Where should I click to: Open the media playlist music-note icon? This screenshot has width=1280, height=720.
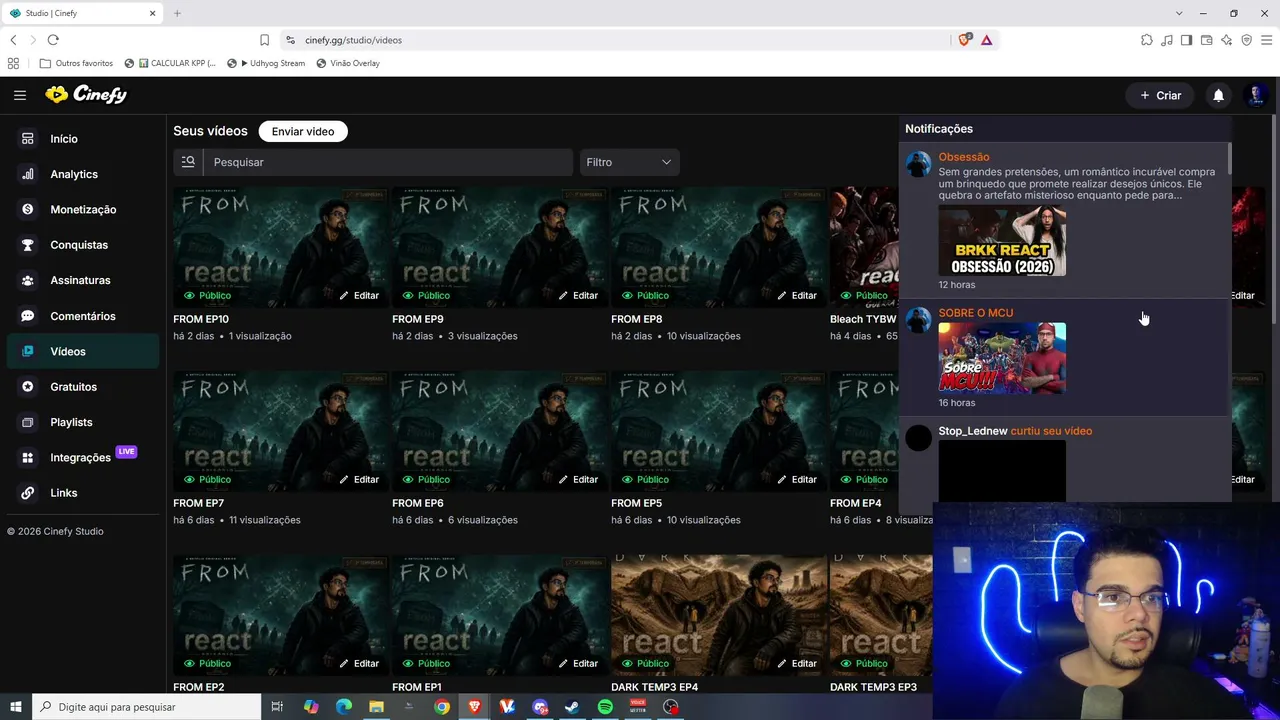[x=1166, y=40]
